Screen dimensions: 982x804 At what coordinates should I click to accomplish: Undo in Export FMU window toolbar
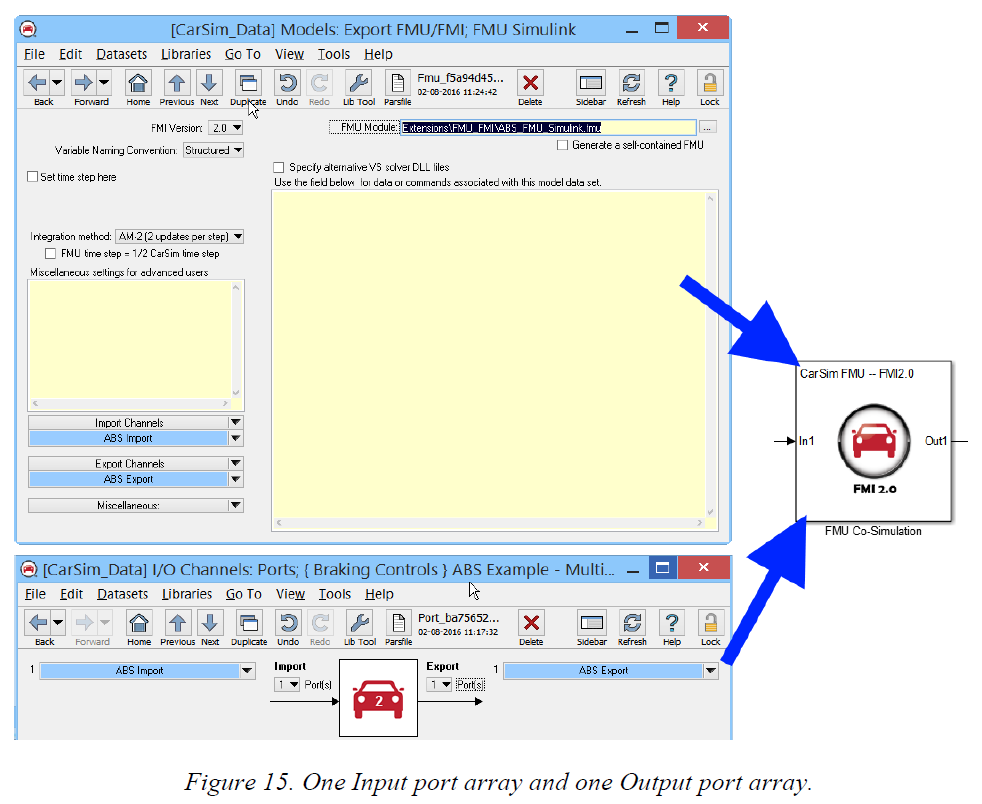287,83
